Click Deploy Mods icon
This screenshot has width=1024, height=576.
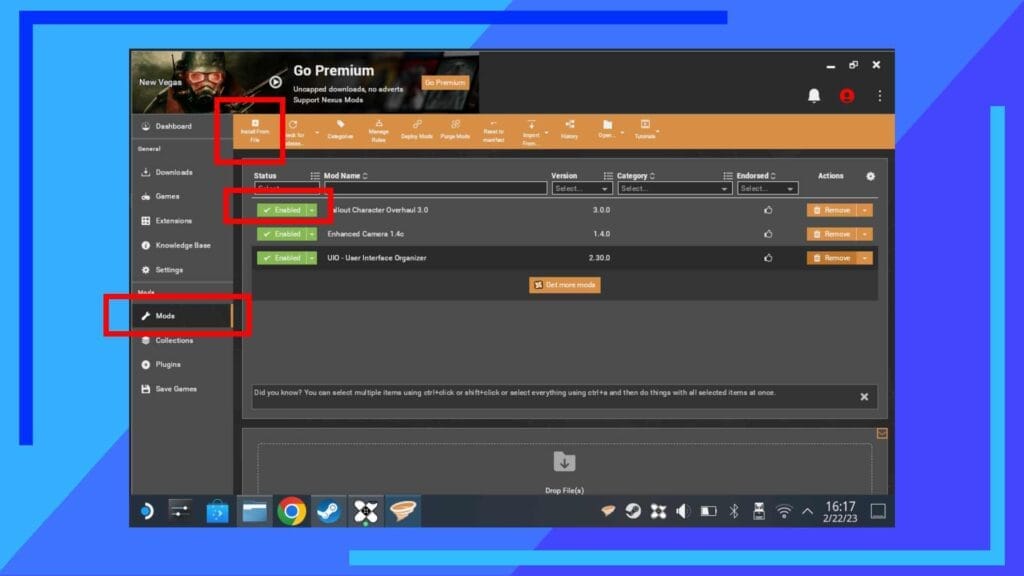pyautogui.click(x=417, y=129)
